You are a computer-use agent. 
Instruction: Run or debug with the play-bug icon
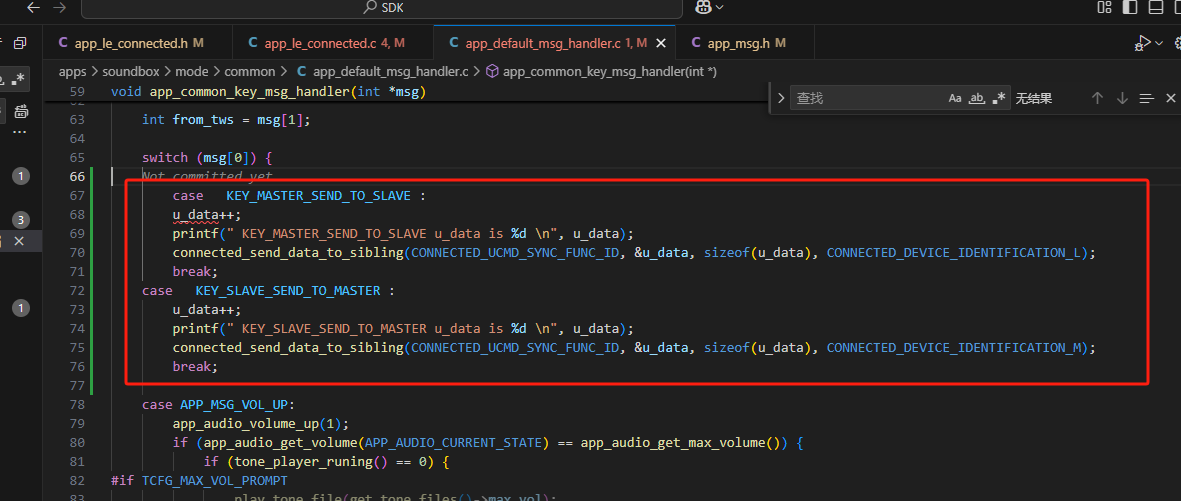click(x=1143, y=43)
